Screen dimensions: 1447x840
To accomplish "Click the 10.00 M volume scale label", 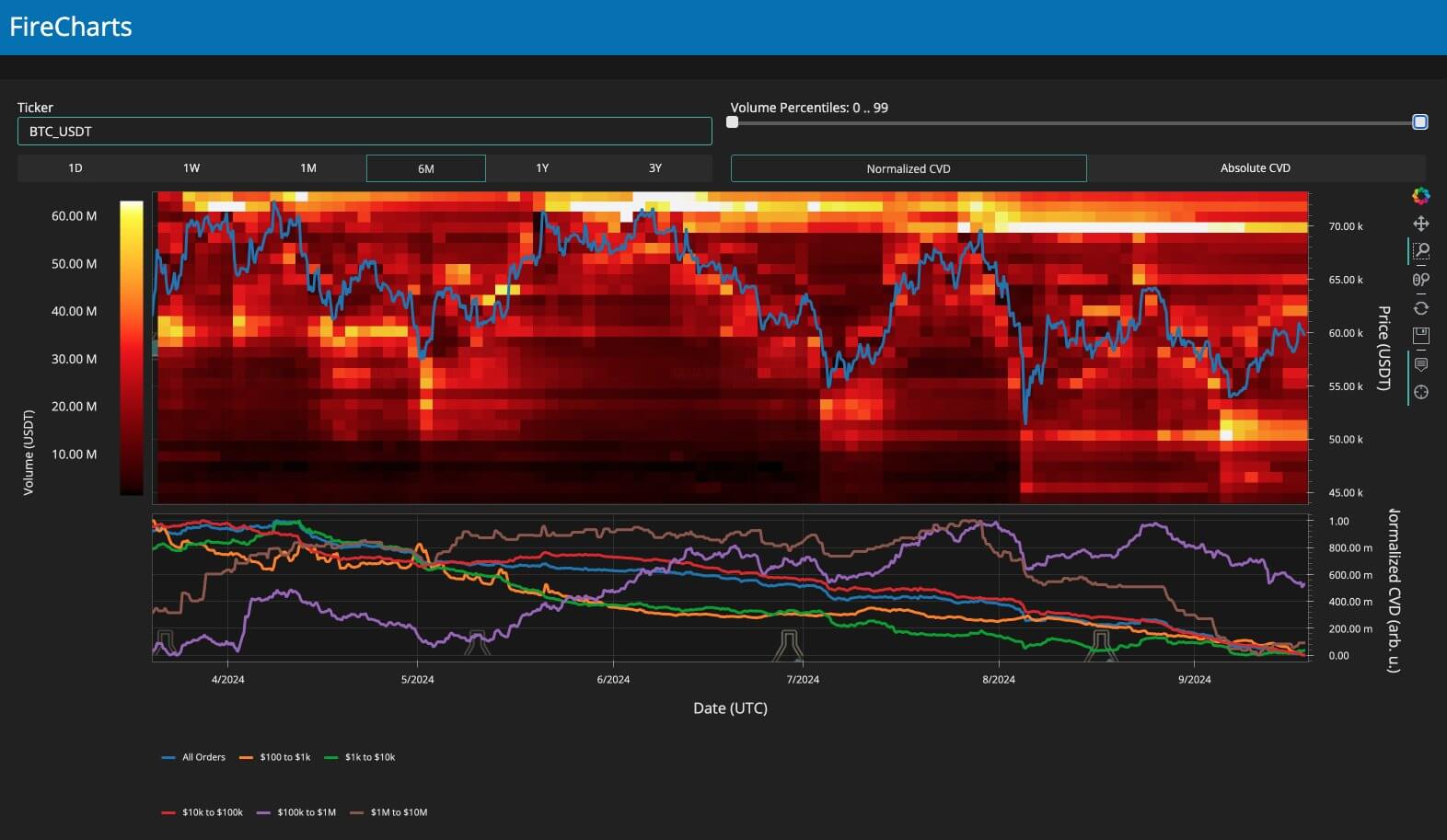I will 74,455.
